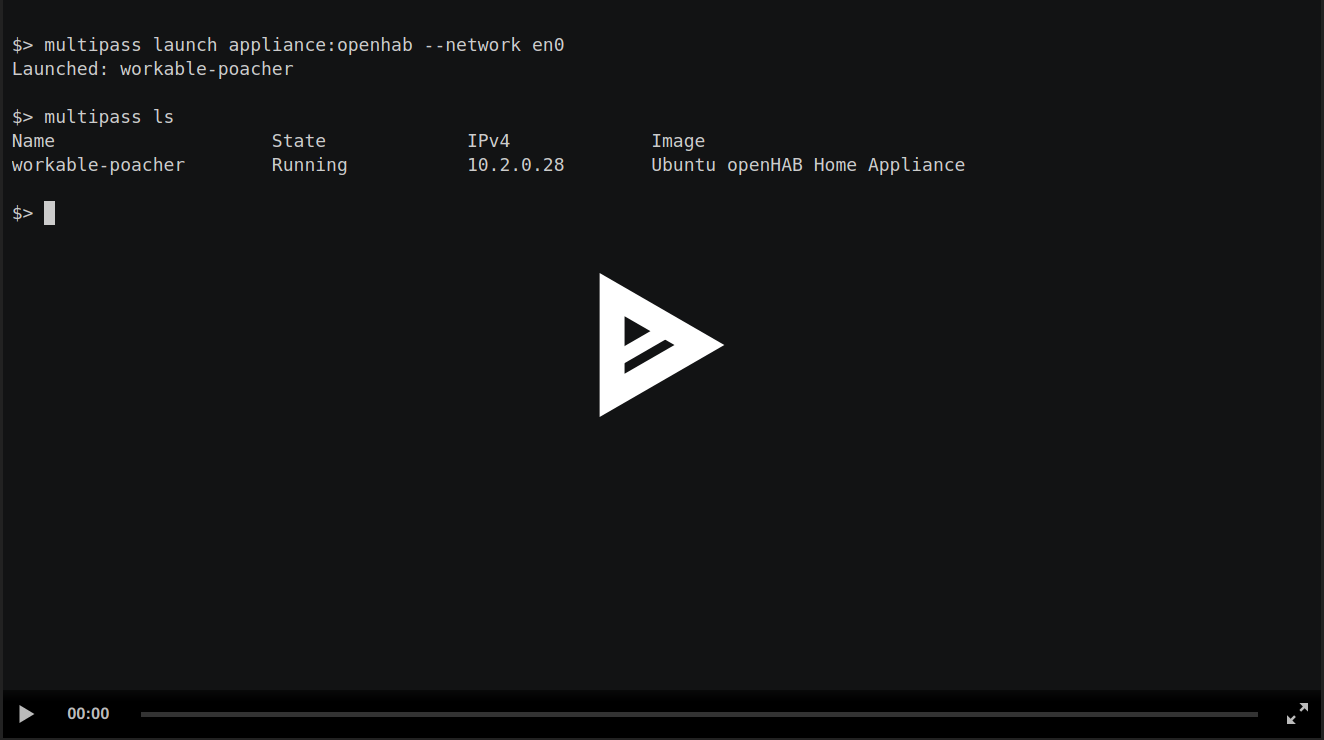The width and height of the screenshot is (1324, 740).
Task: Click the playback progress bar
Action: click(699, 714)
